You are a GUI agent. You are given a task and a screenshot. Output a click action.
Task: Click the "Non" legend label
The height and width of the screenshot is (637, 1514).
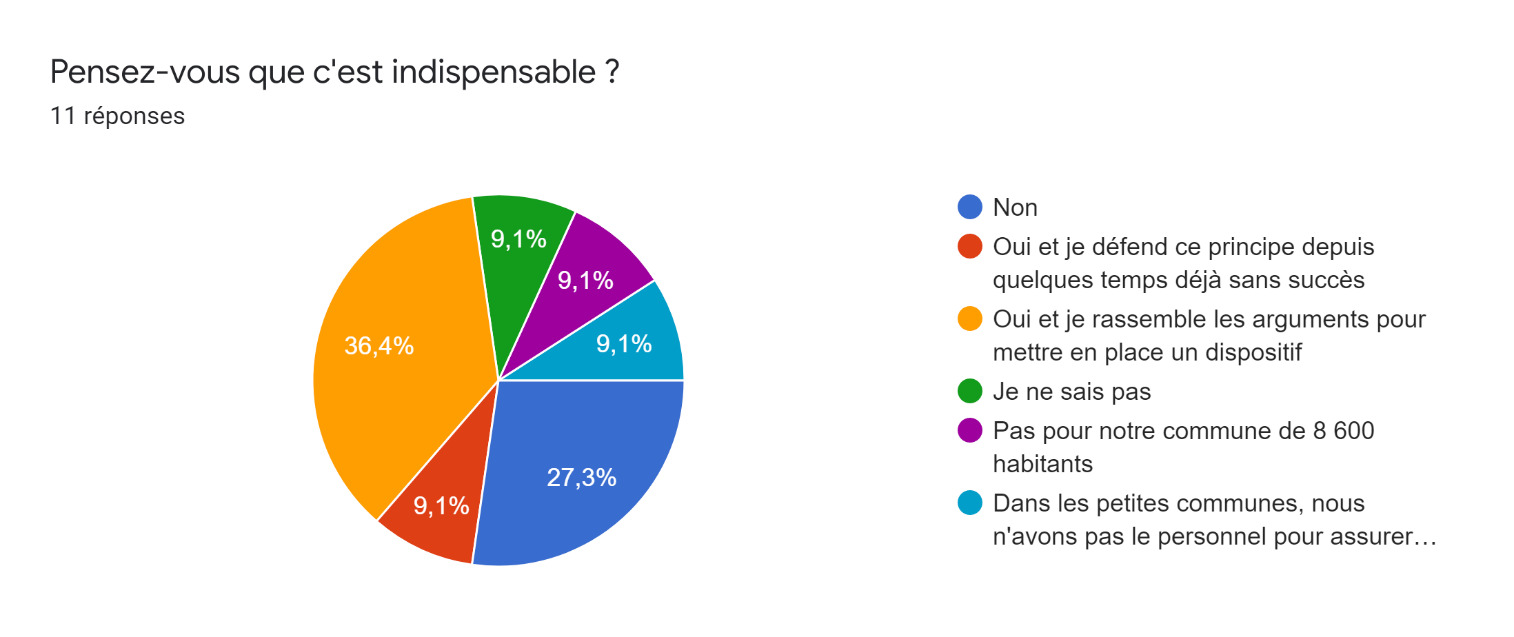(1015, 207)
